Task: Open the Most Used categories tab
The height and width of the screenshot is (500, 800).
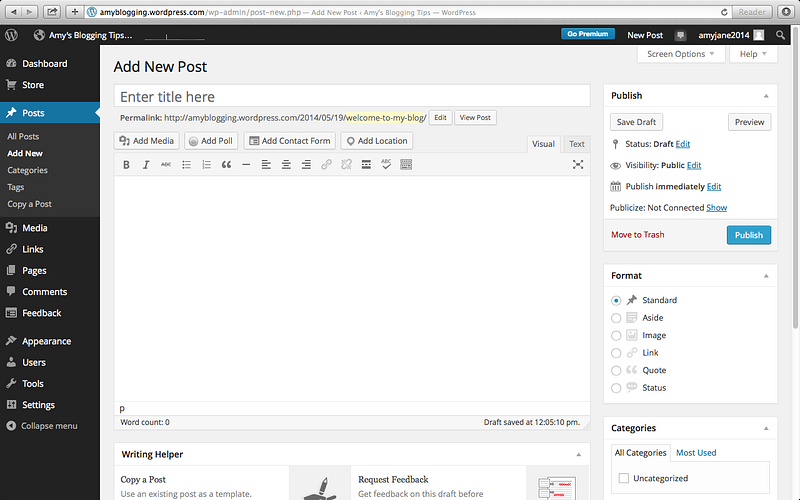Action: point(696,453)
